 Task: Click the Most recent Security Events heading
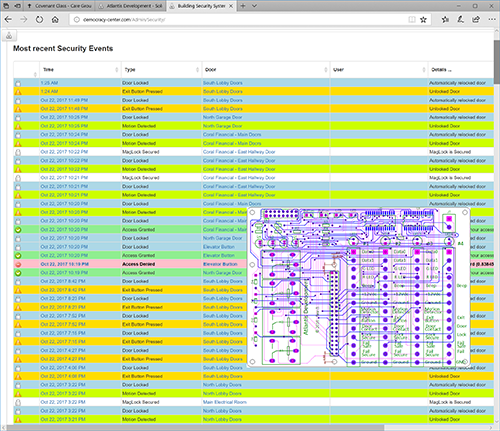coord(63,48)
